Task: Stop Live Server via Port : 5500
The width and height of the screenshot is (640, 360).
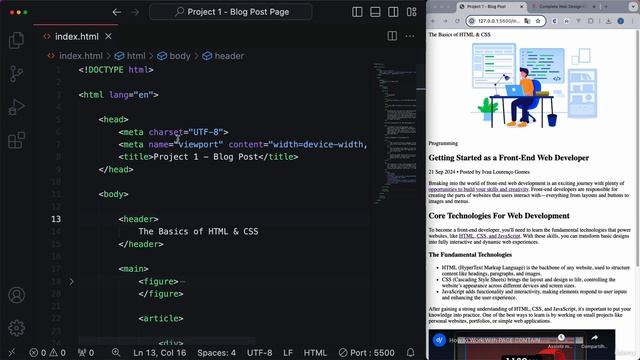Action: [x=367, y=353]
